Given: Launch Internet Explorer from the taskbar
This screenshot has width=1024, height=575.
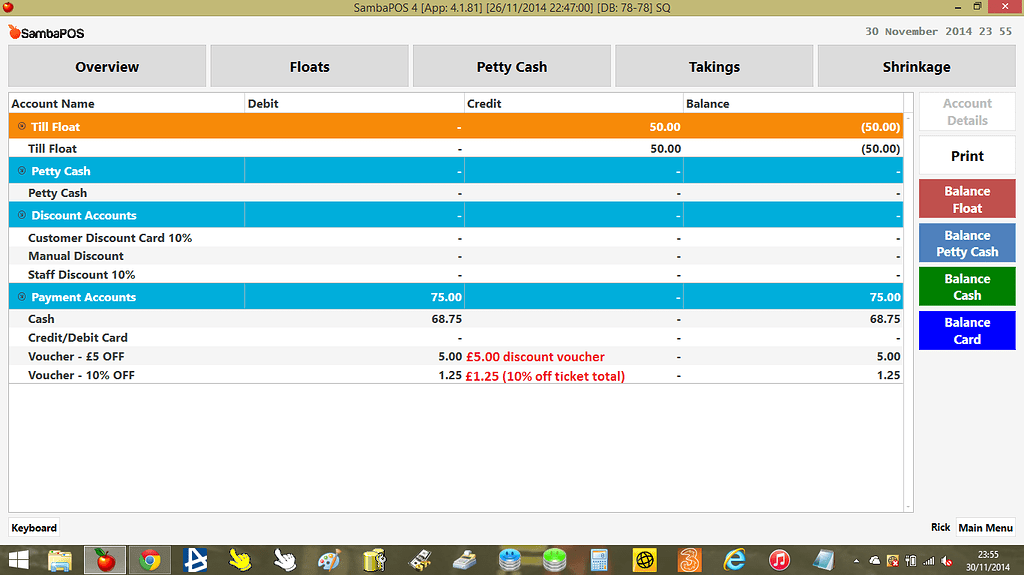Looking at the screenshot, I should point(735,560).
